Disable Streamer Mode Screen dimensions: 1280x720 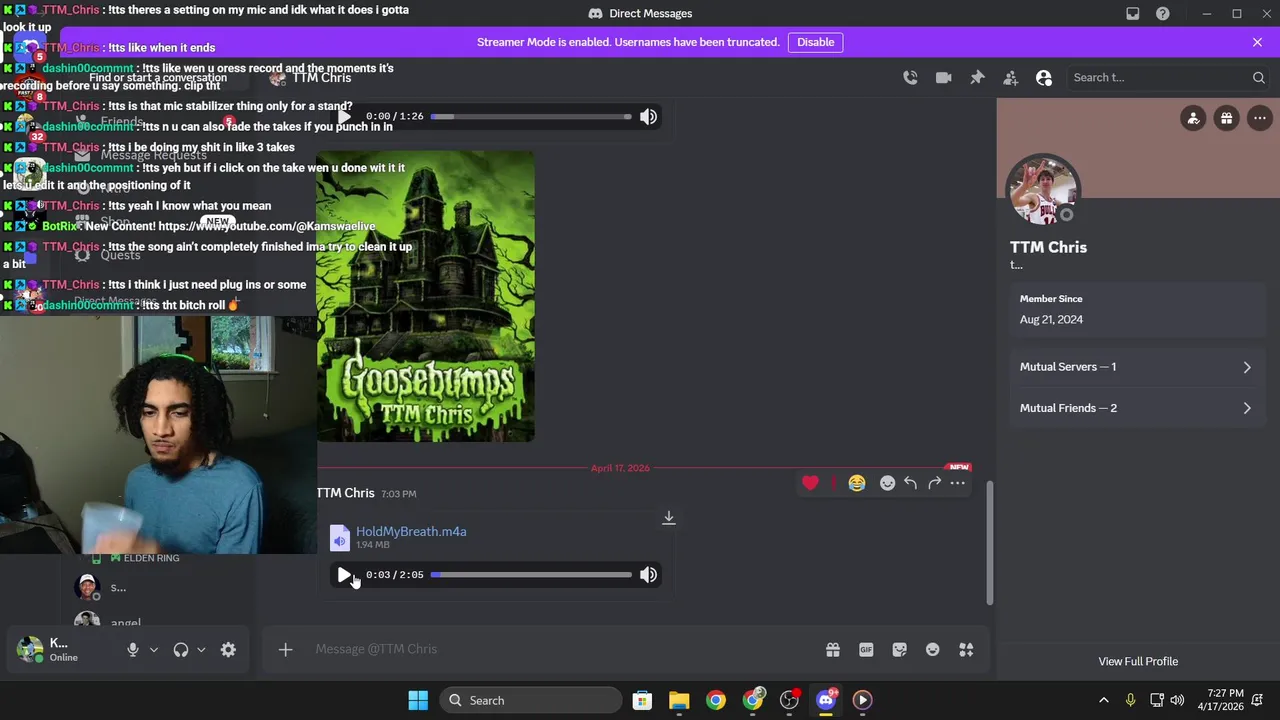point(815,42)
